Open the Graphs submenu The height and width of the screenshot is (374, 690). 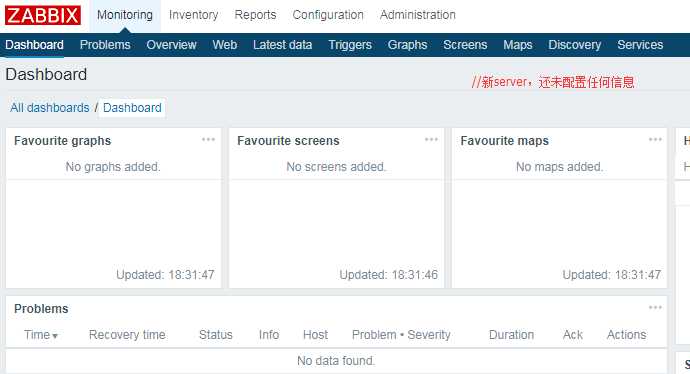click(x=407, y=45)
